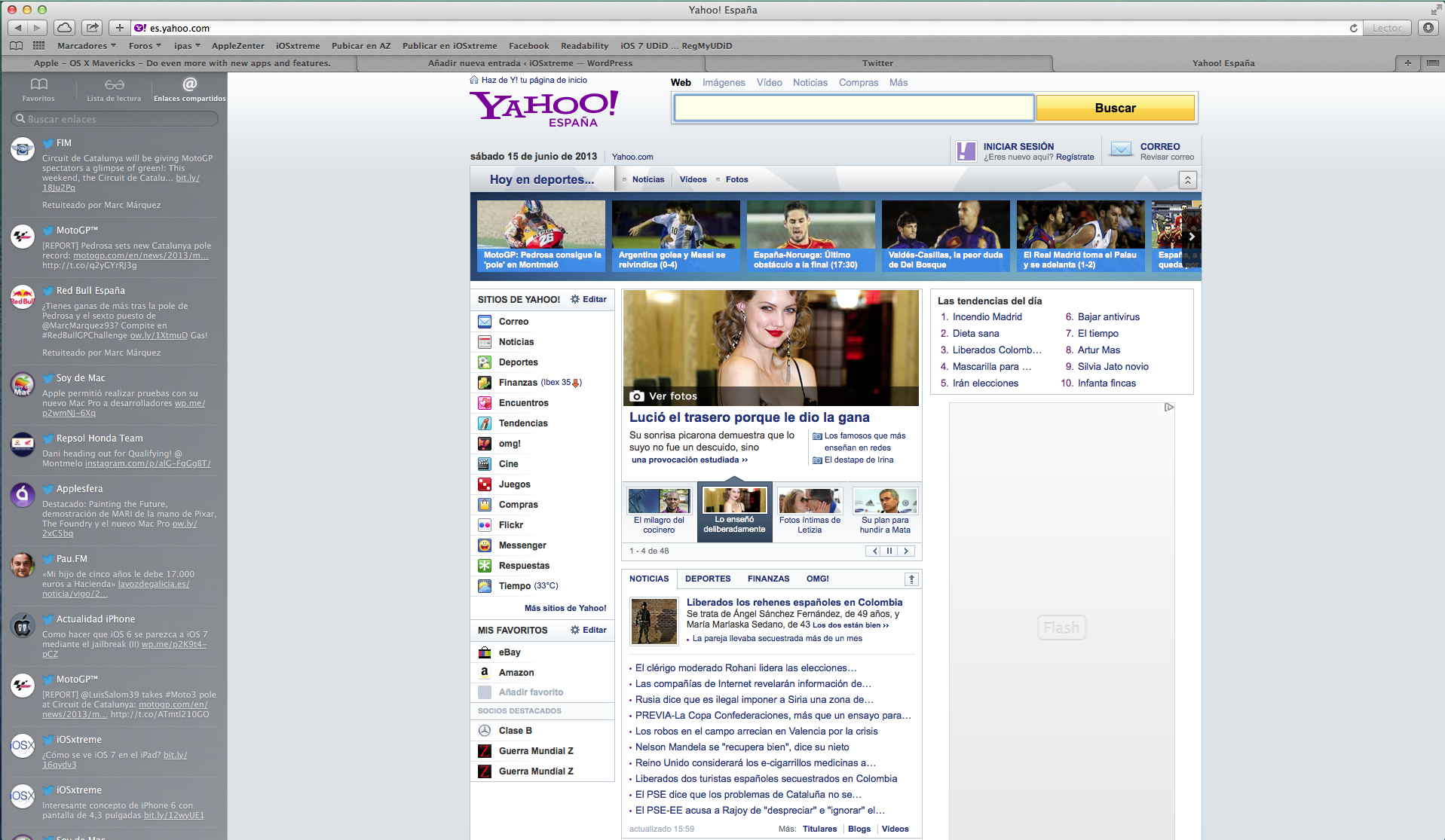Enable the Lector reader button
Image resolution: width=1445 pixels, height=840 pixels.
(x=1387, y=28)
